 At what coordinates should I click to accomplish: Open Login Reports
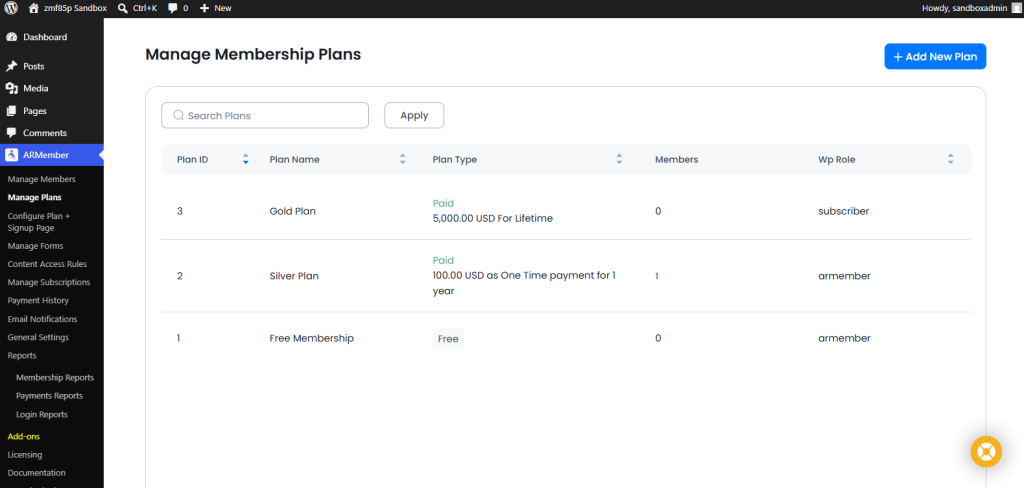42,414
